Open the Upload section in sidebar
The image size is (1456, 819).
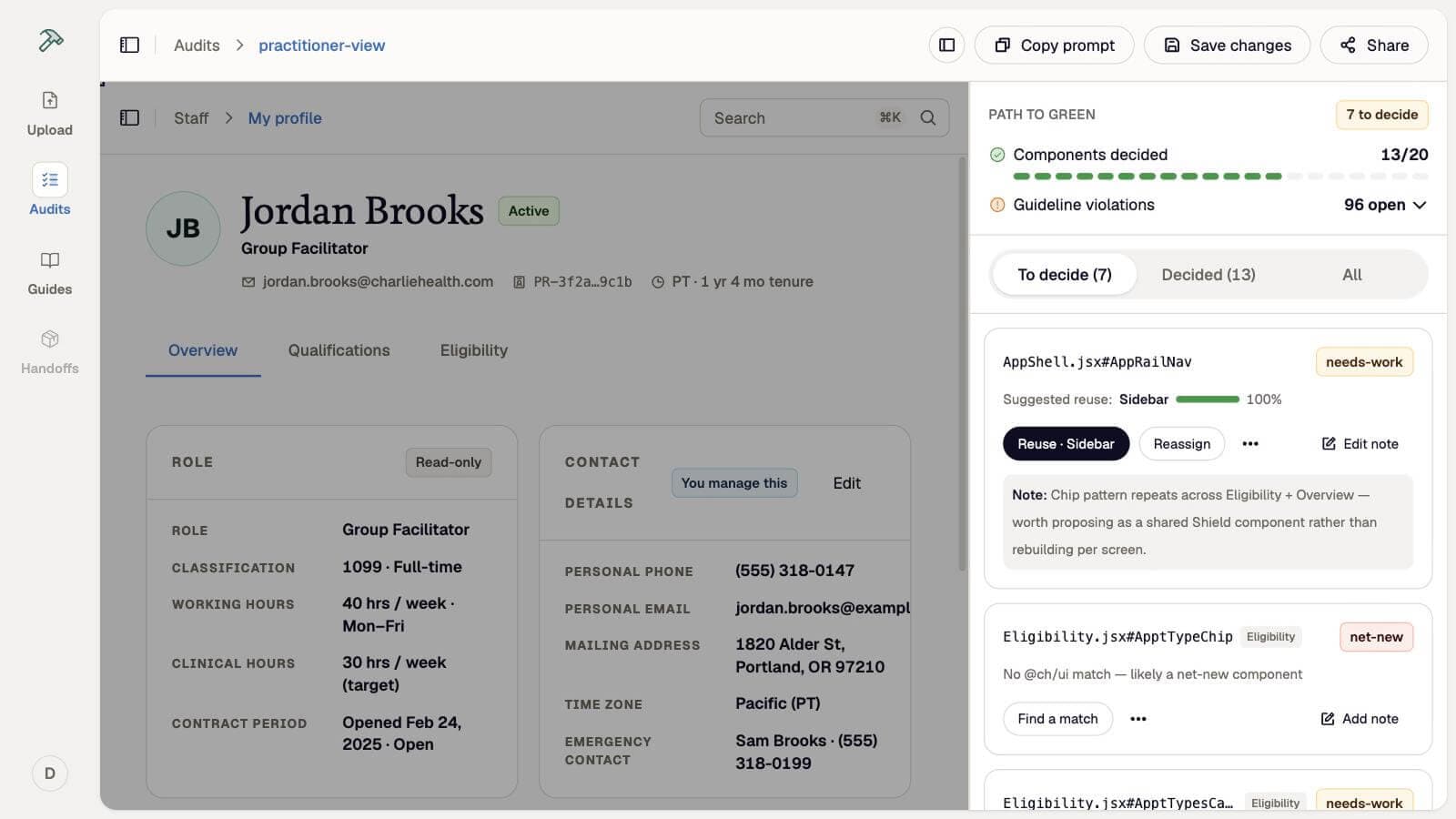(x=49, y=113)
